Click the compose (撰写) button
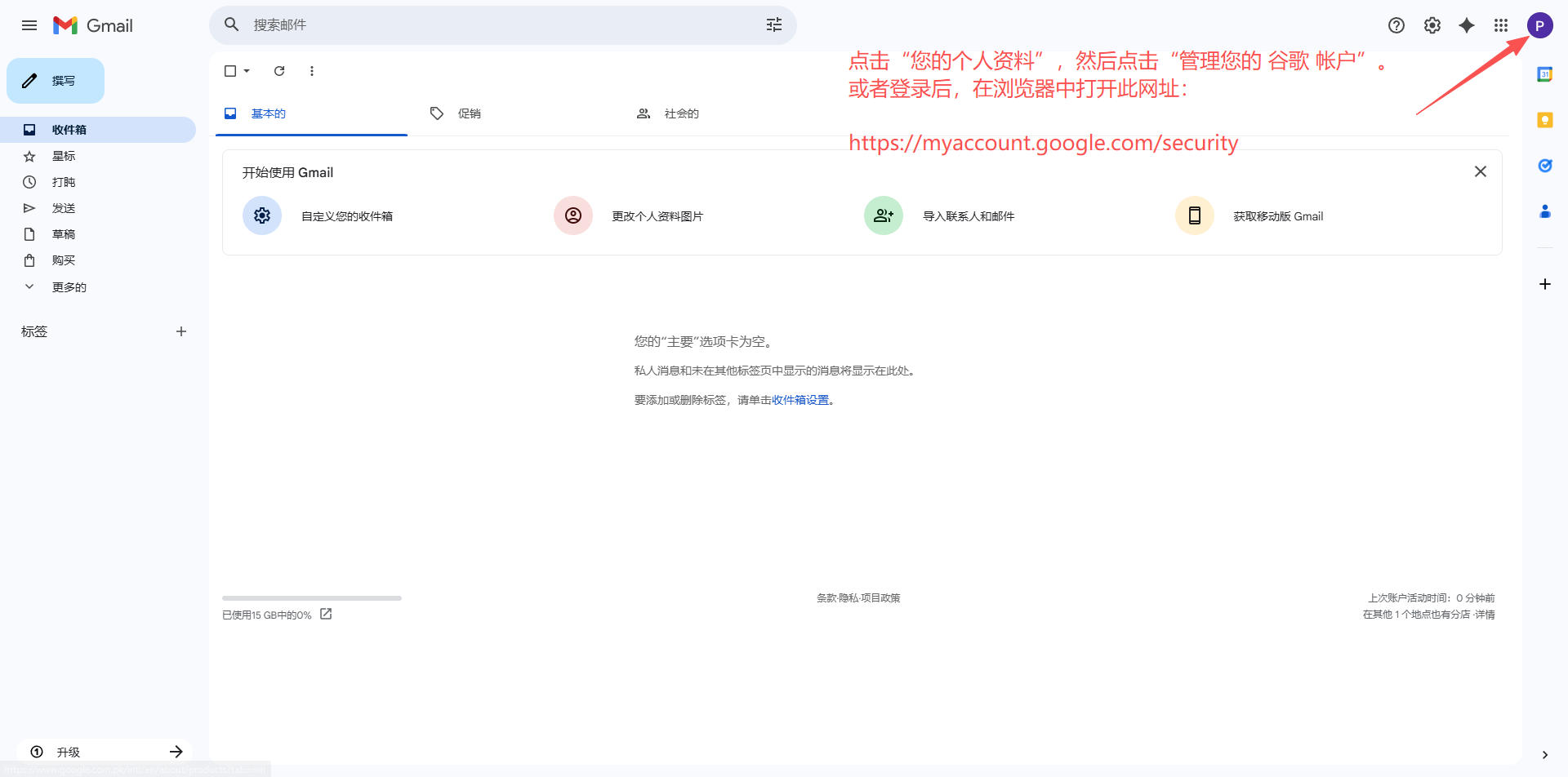Screen dimensions: 1568x777 pyautogui.click(x=55, y=80)
